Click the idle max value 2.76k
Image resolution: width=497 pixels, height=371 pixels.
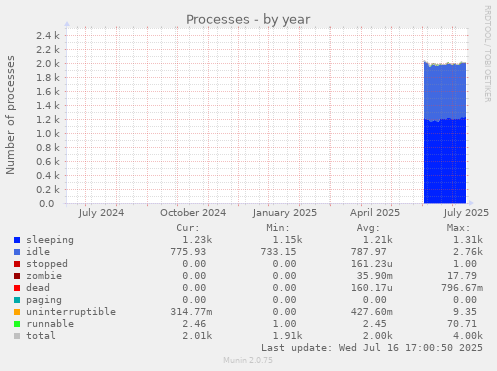pos(468,252)
